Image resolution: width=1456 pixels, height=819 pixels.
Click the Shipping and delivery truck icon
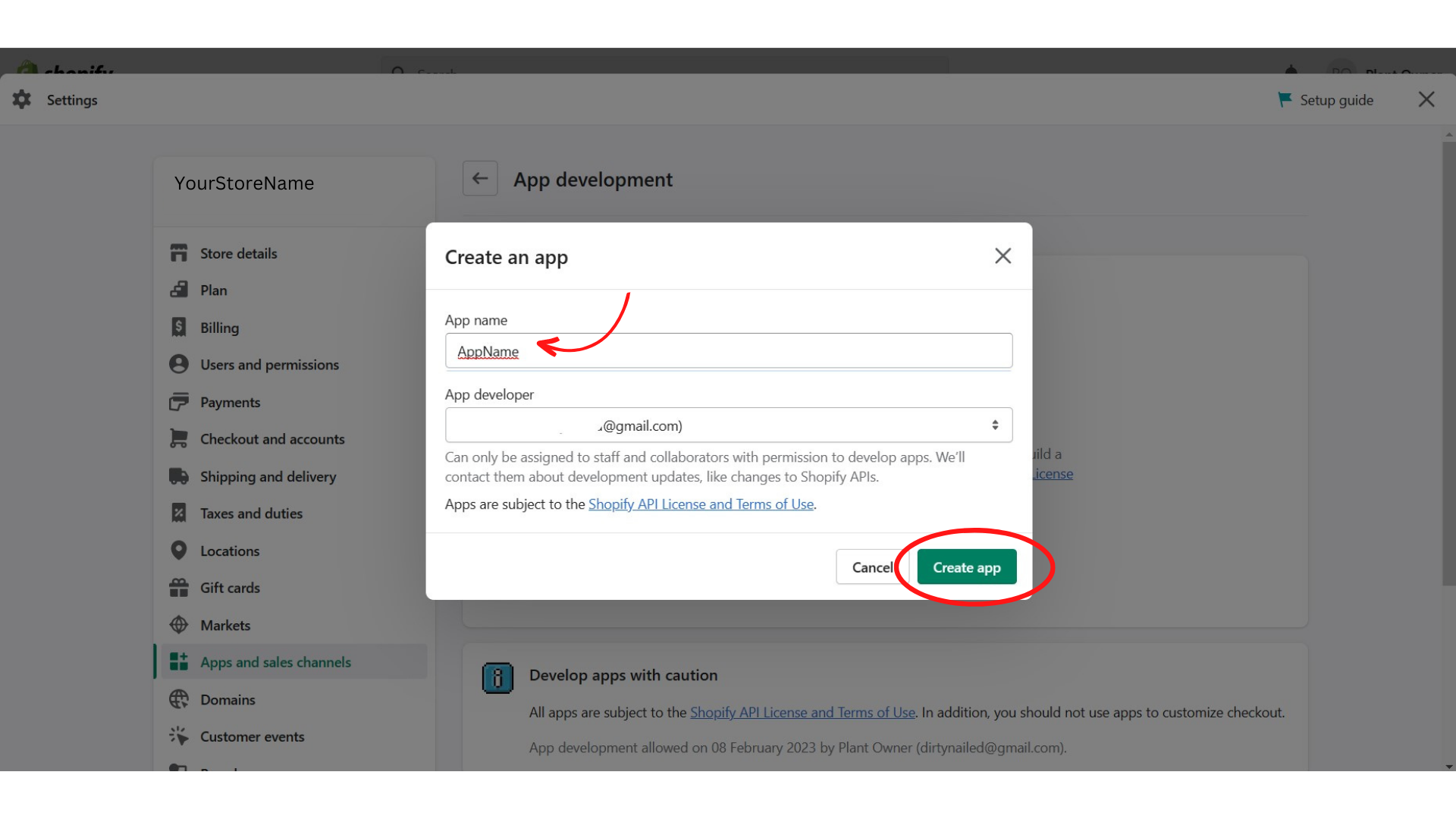tap(179, 476)
